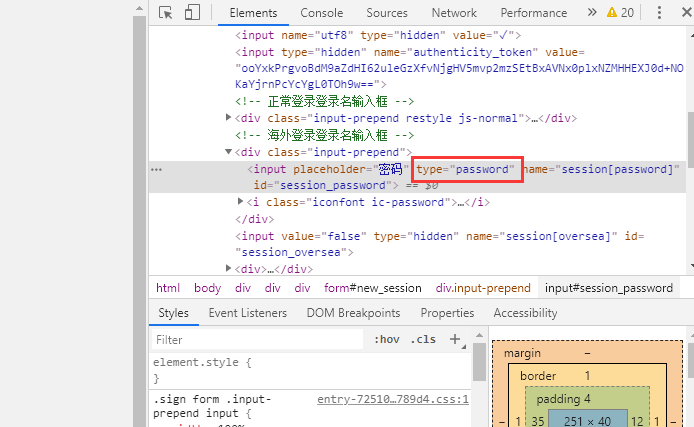Expand the iconfont ic-password i element
The image size is (694, 427).
click(x=240, y=201)
